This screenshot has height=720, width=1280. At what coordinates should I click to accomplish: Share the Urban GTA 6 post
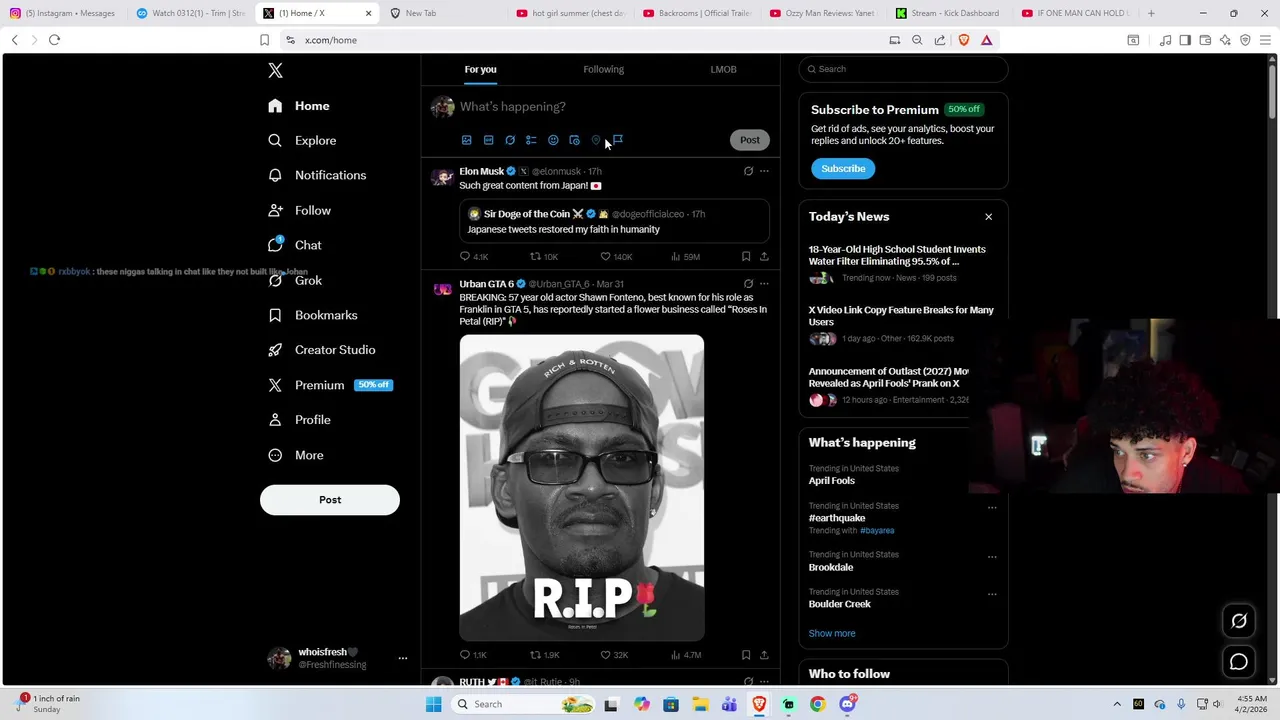(x=764, y=655)
